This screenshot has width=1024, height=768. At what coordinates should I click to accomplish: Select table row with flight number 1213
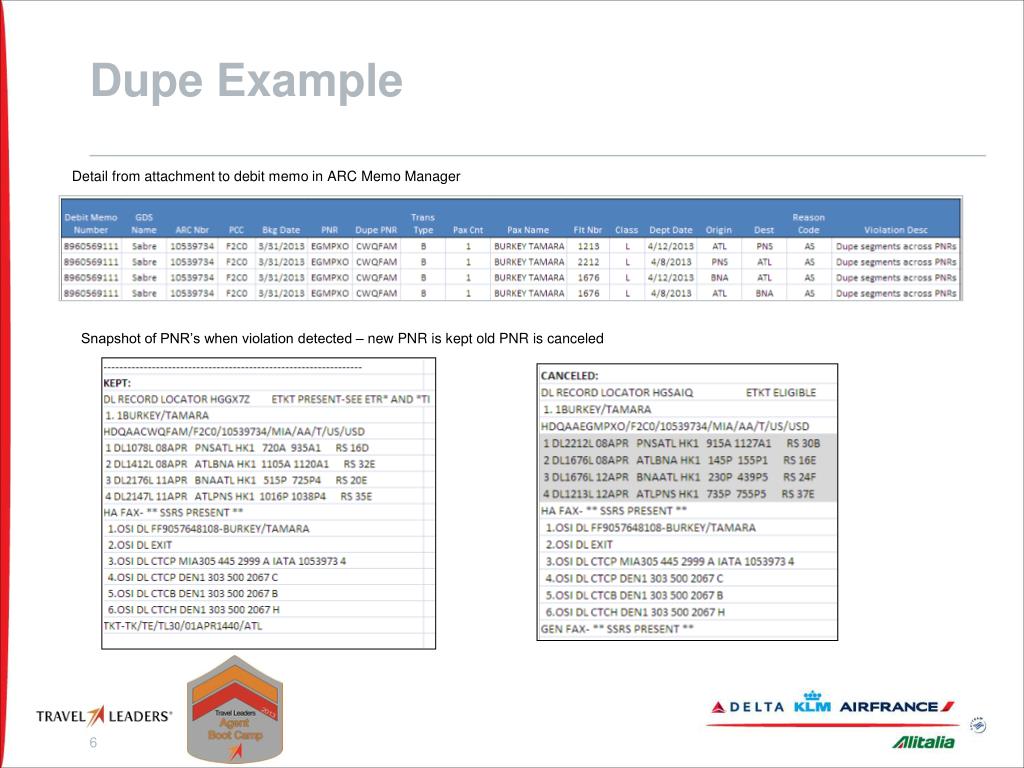pyautogui.click(x=511, y=246)
